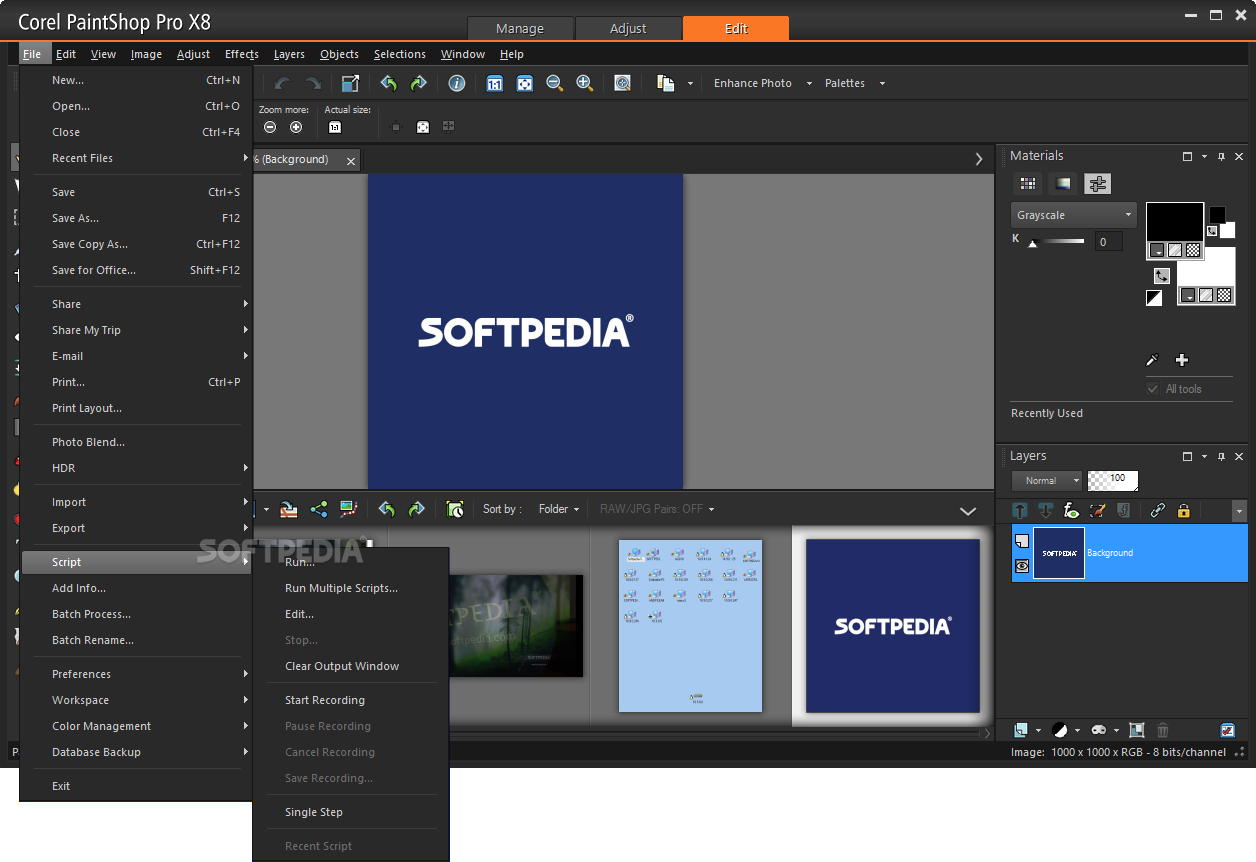Click the New Layer Group icon
1256x862 pixels.
tap(1137, 730)
